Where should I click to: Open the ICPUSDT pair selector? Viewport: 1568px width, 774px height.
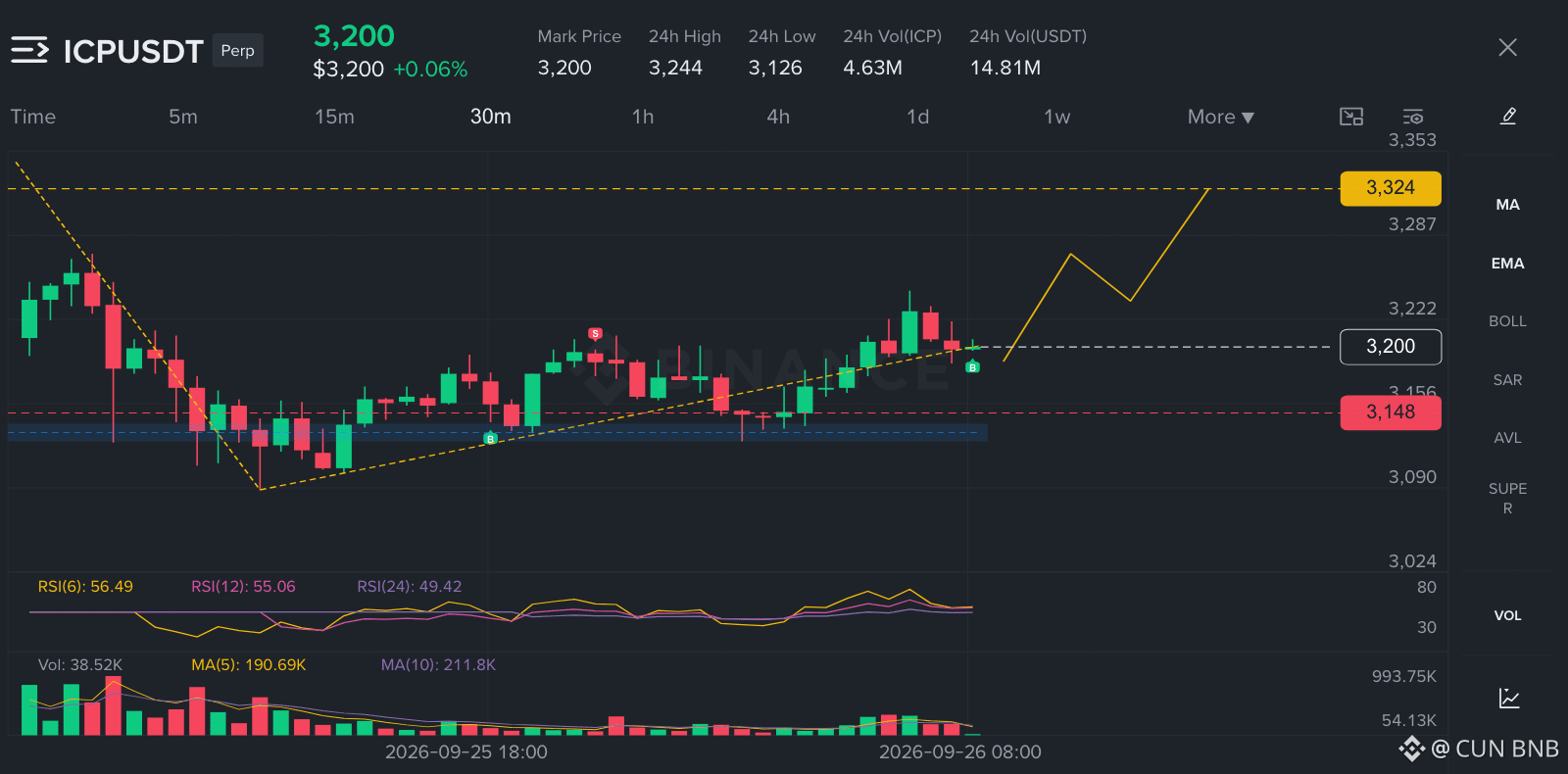(133, 51)
